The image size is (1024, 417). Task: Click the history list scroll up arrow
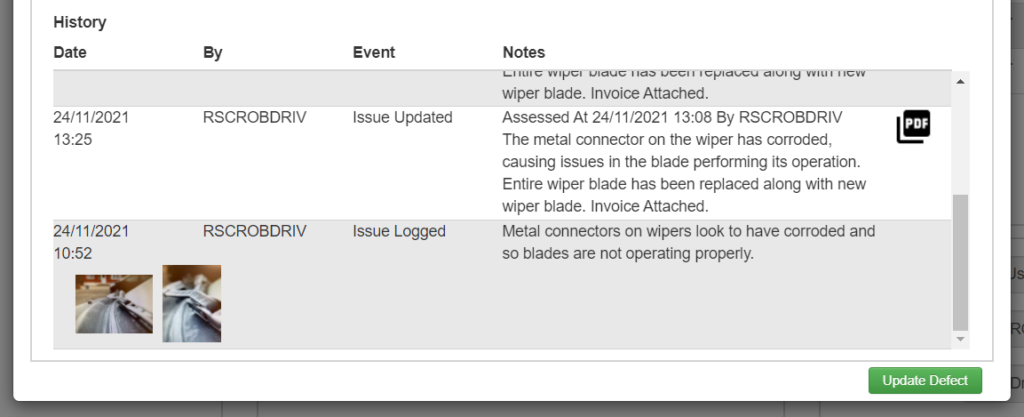(960, 82)
